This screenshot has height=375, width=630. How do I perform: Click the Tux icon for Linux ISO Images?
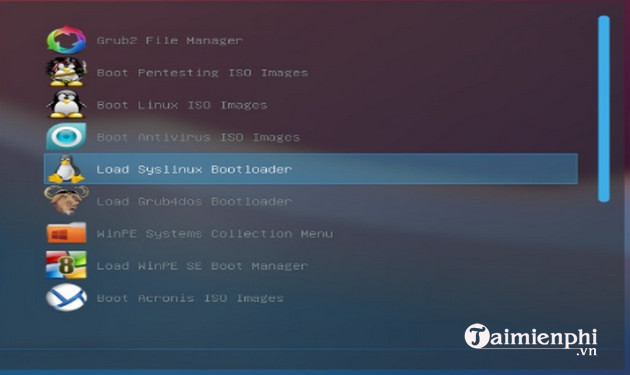pos(66,104)
